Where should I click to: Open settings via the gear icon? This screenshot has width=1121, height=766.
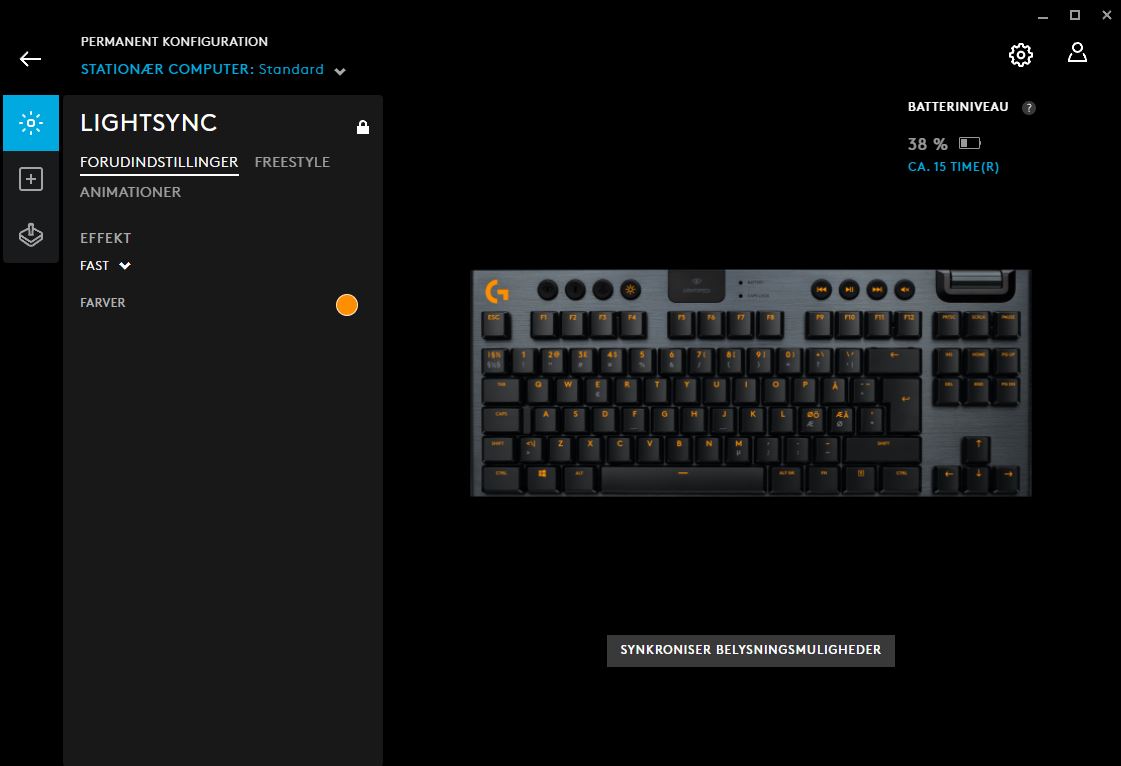(x=1021, y=55)
